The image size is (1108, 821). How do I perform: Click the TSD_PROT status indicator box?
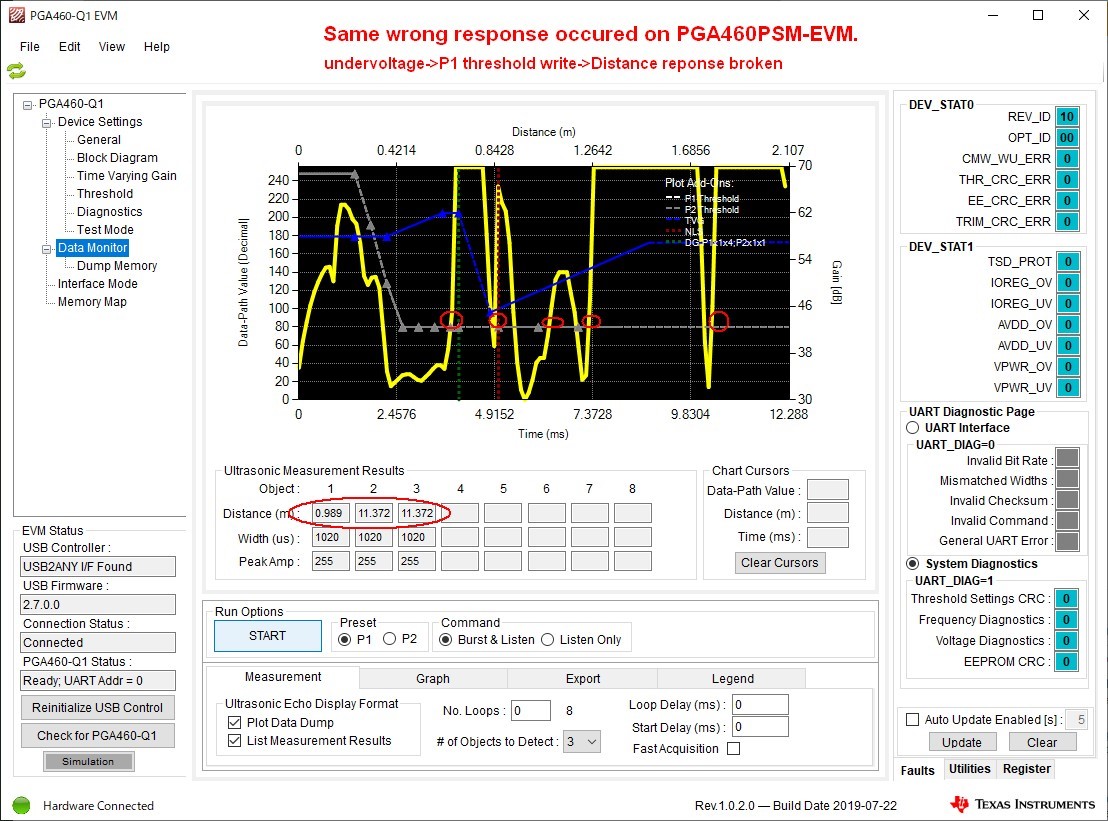[1068, 261]
